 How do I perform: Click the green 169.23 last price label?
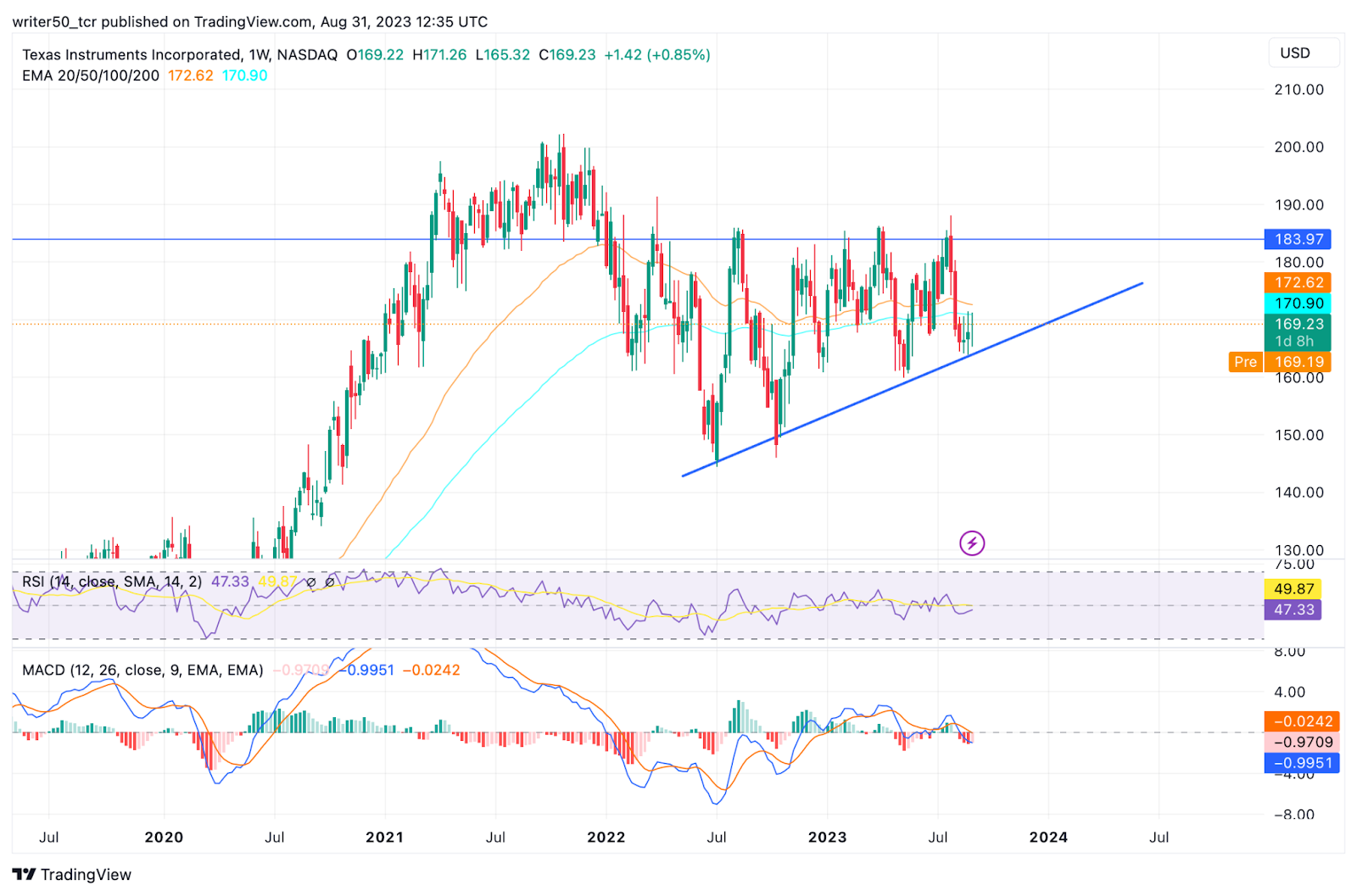[1298, 331]
